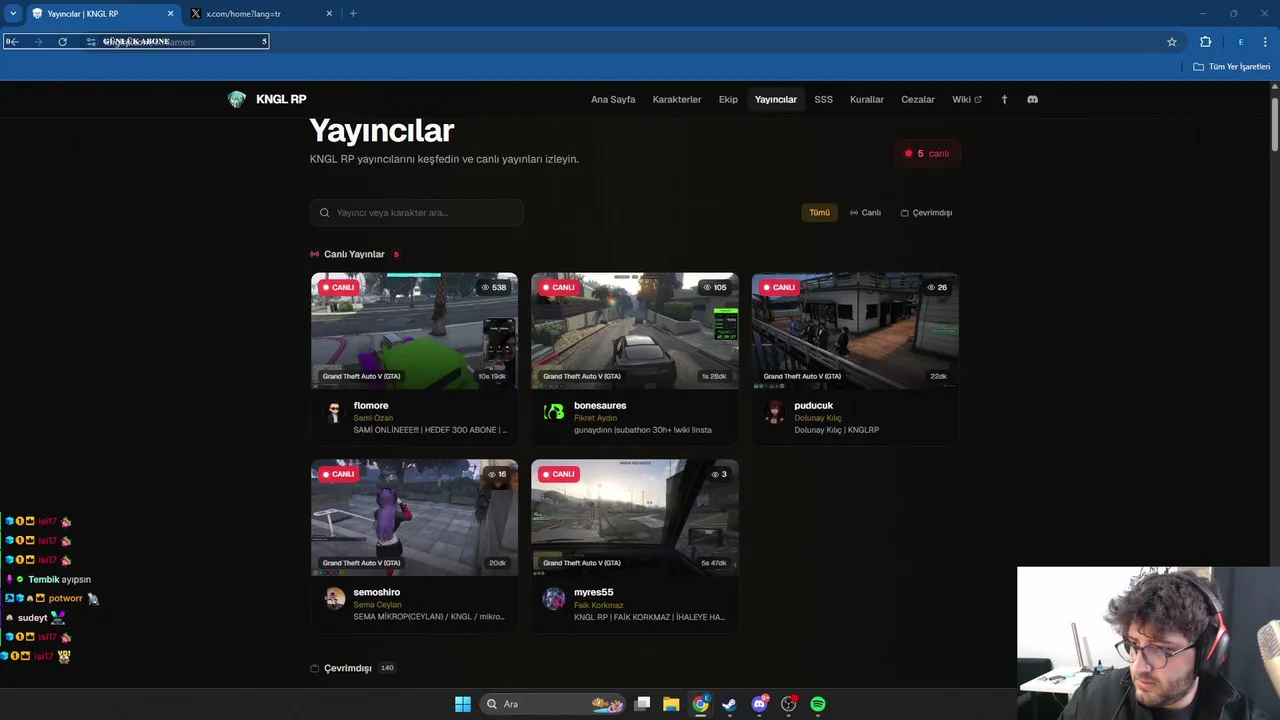Open myres55's live stream thumbnail
This screenshot has width=1280, height=720.
[635, 517]
